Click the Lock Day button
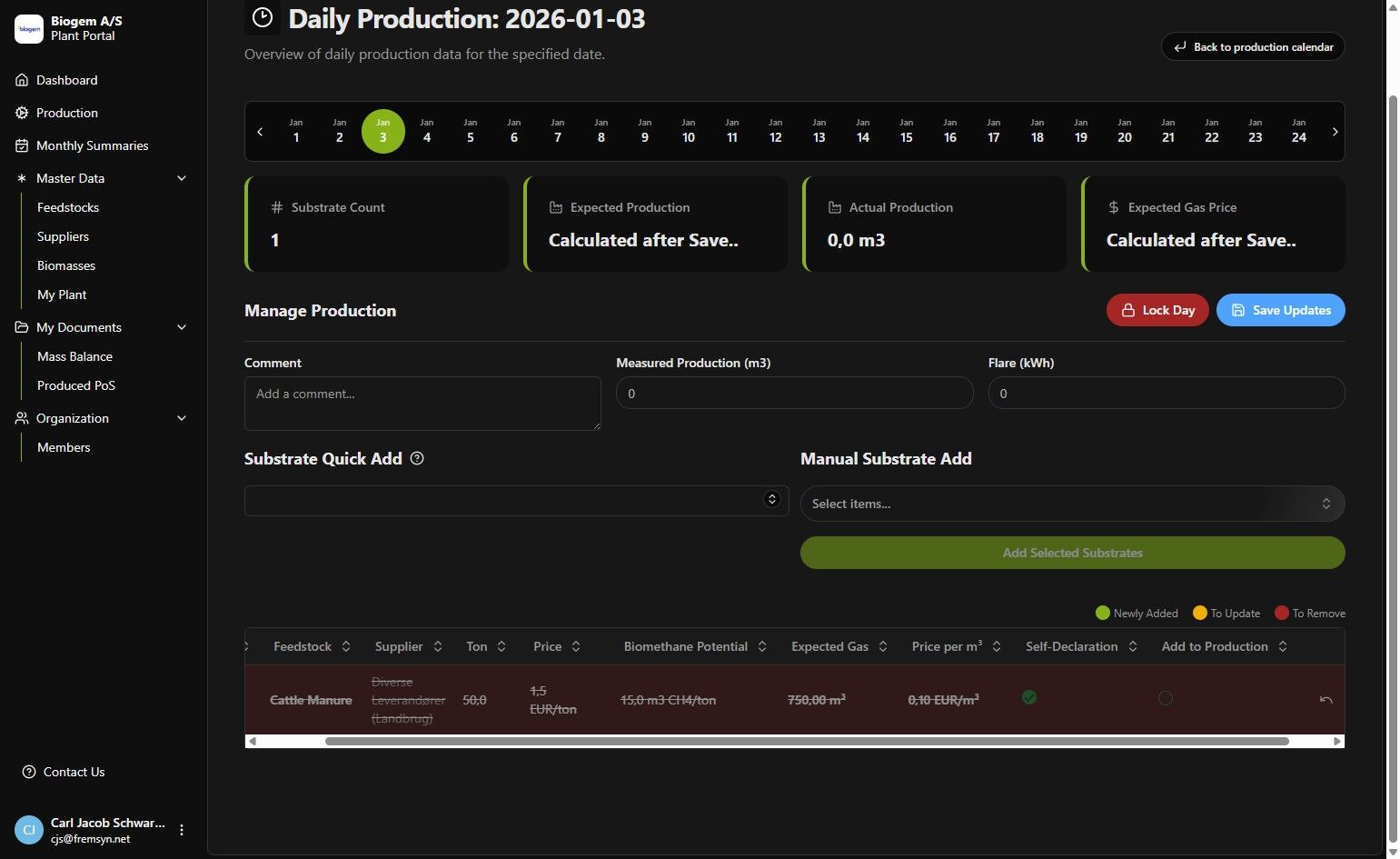 (x=1157, y=310)
